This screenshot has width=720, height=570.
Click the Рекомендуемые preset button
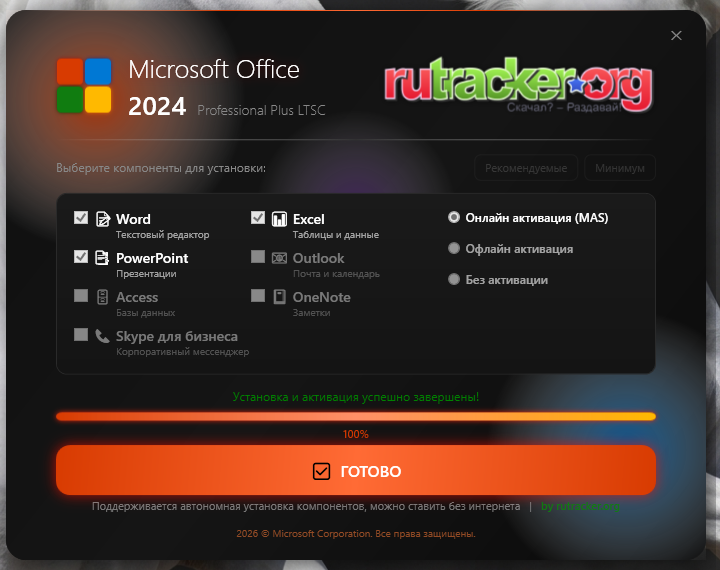(526, 168)
